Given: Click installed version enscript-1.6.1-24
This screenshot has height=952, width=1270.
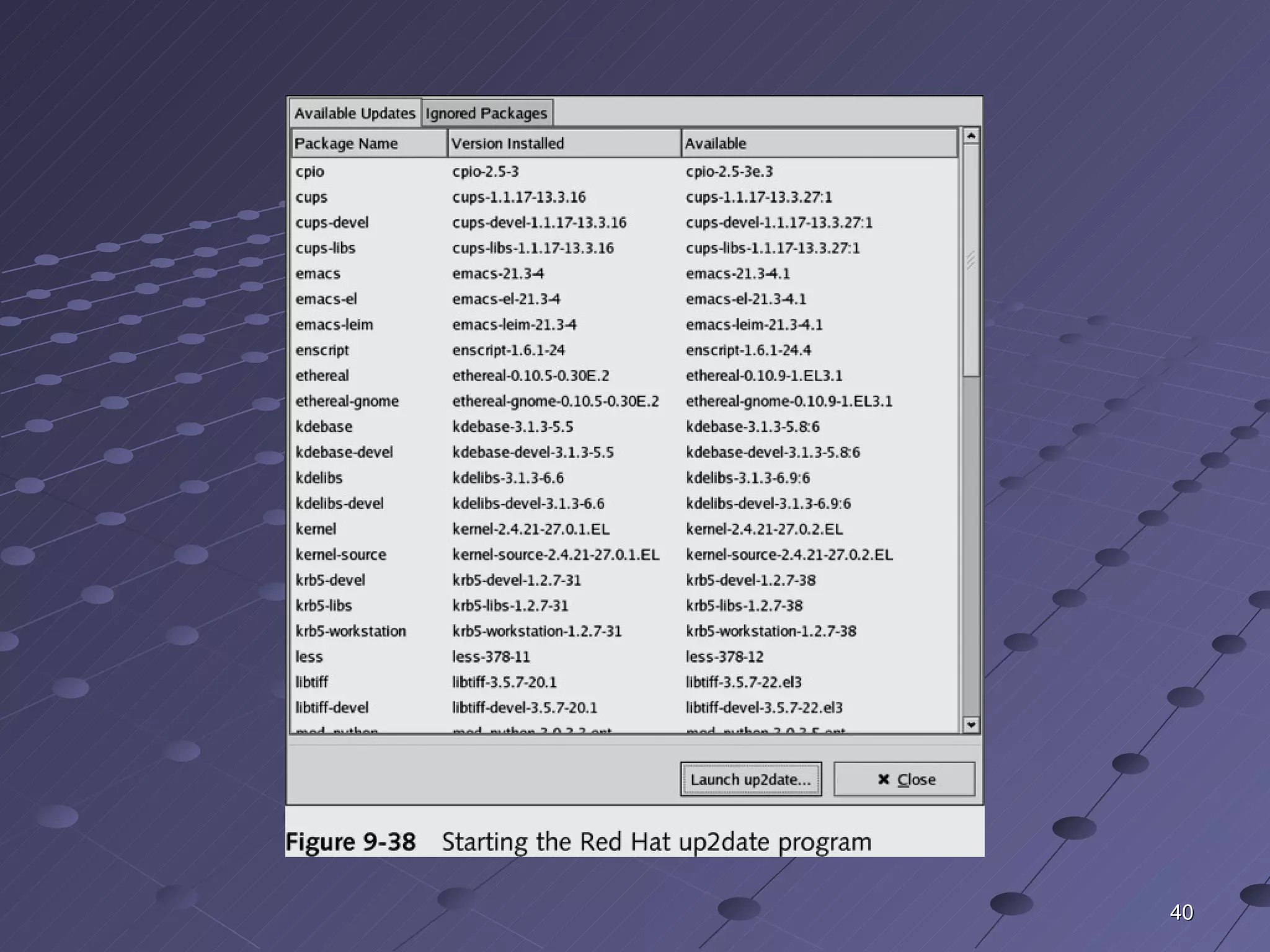Looking at the screenshot, I should coord(508,350).
